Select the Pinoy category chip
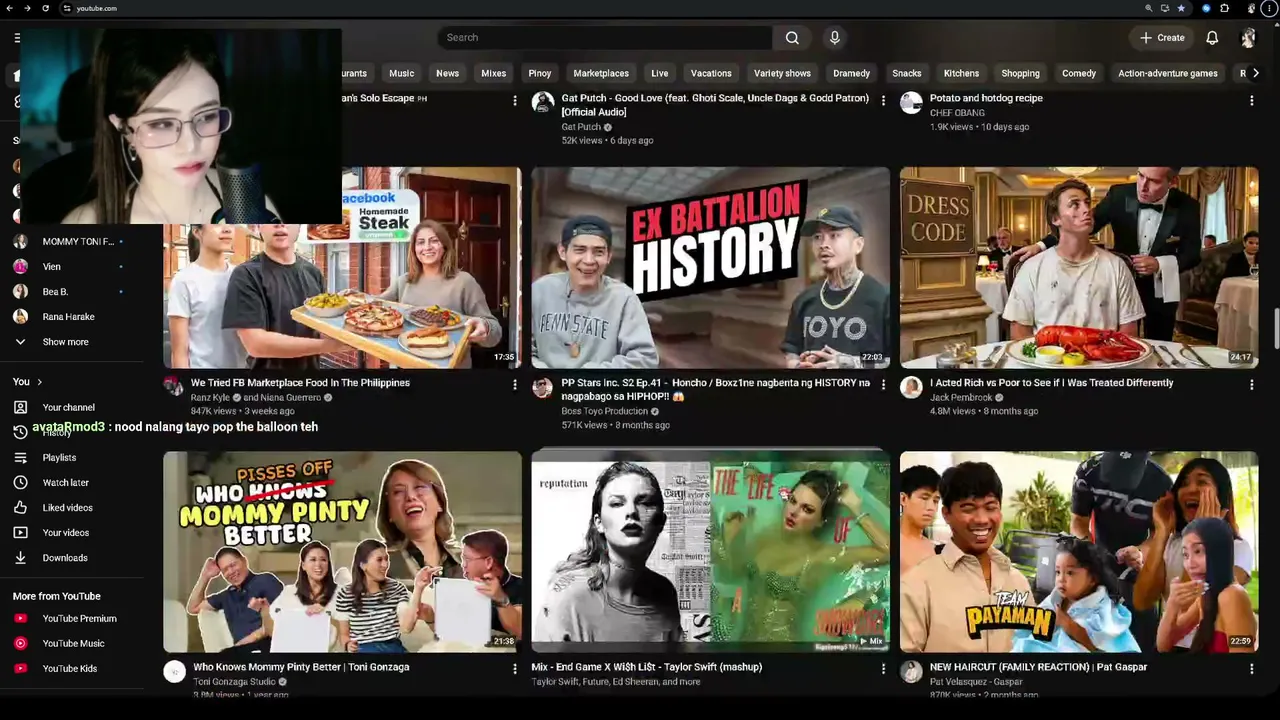The height and width of the screenshot is (720, 1280). pos(540,73)
